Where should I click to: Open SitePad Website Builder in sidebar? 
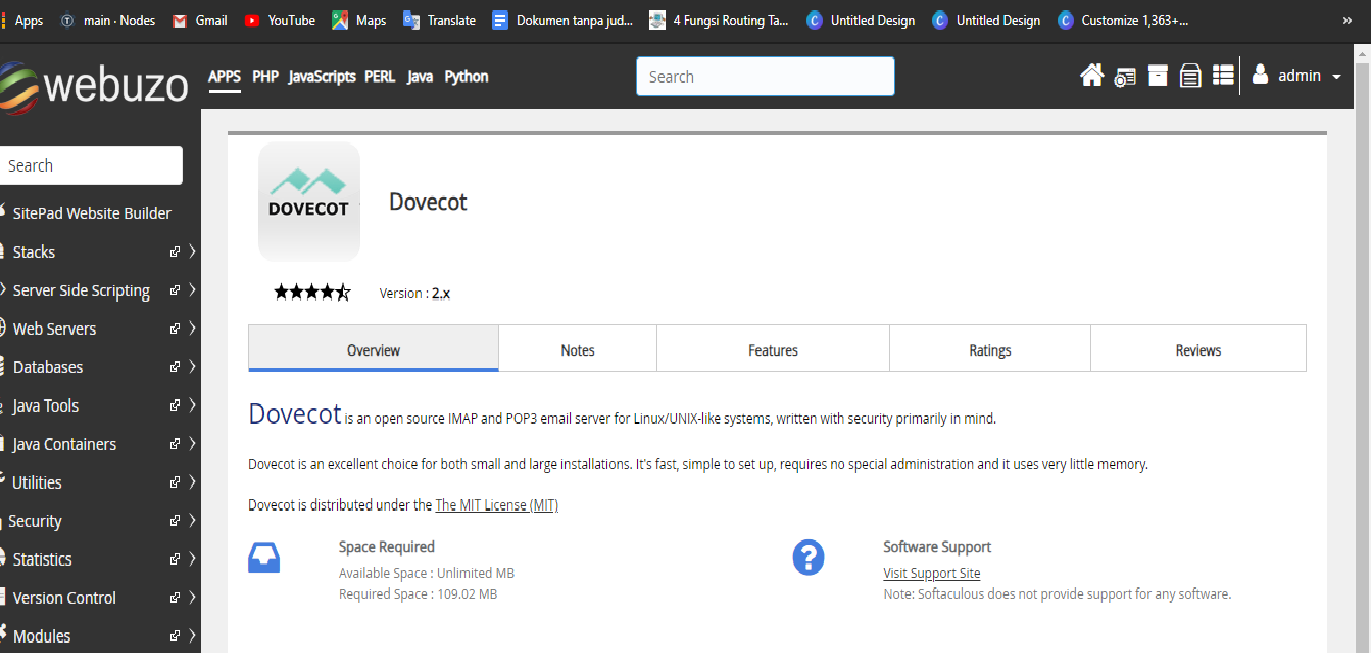(92, 213)
